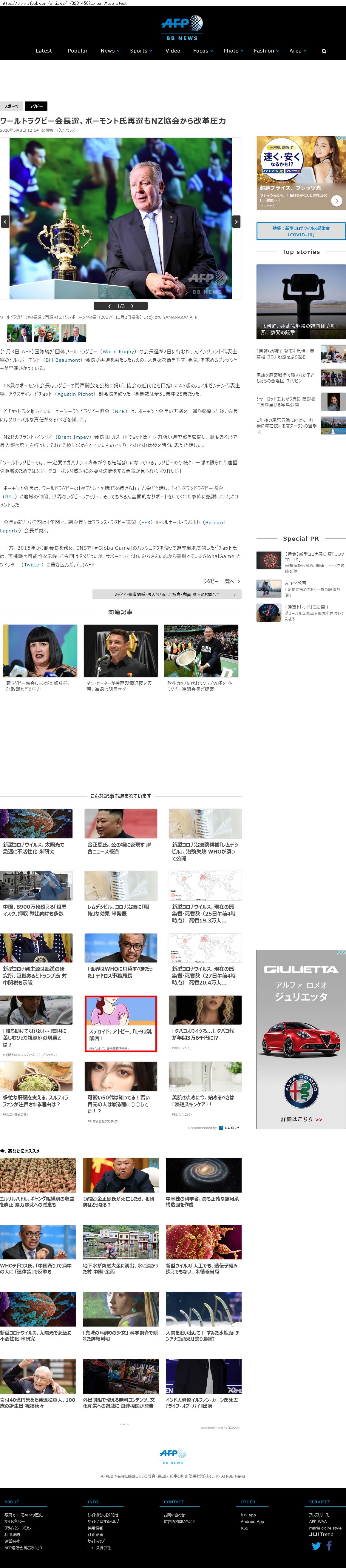
Task: Click the right chevron in the 1/3 pager
Action: [x=132, y=306]
